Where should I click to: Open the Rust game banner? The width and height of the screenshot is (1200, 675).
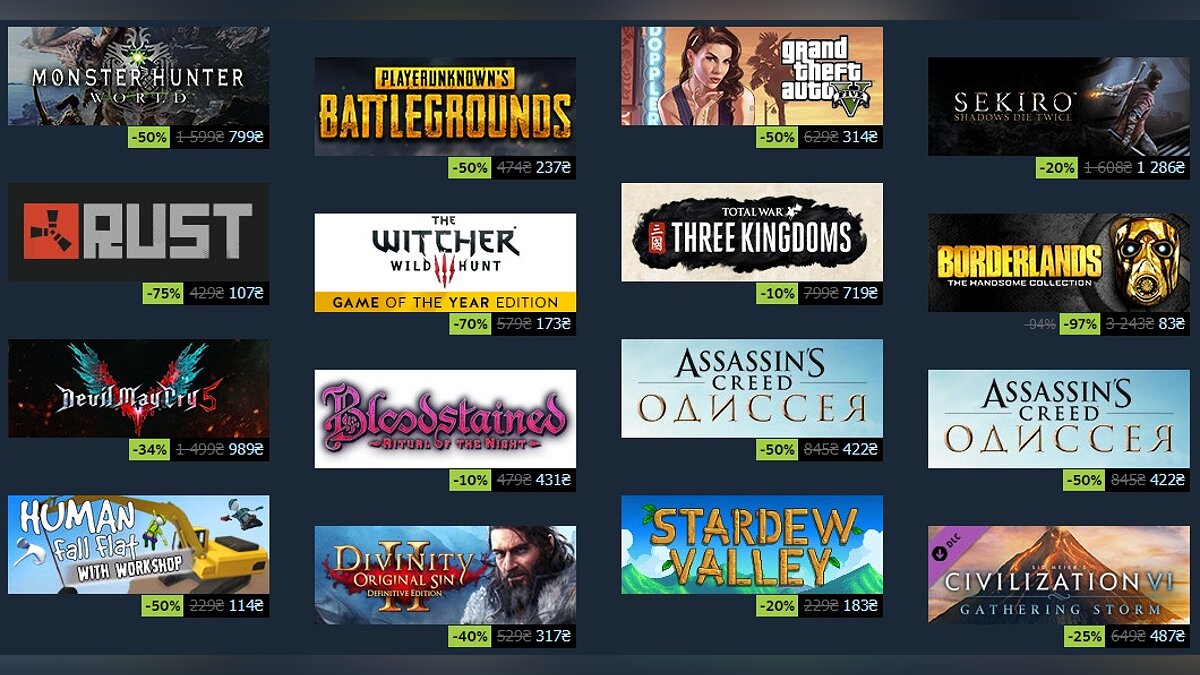[138, 232]
